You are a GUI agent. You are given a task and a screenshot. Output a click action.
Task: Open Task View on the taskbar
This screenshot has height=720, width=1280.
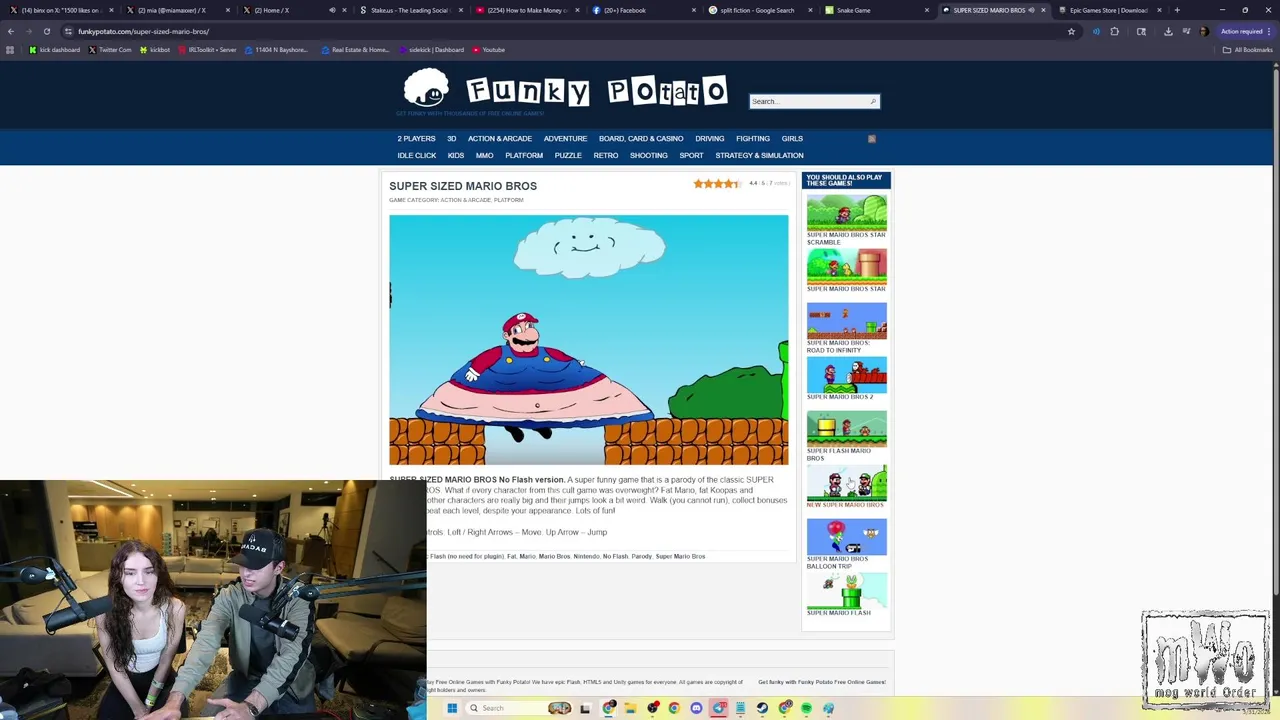(x=585, y=708)
